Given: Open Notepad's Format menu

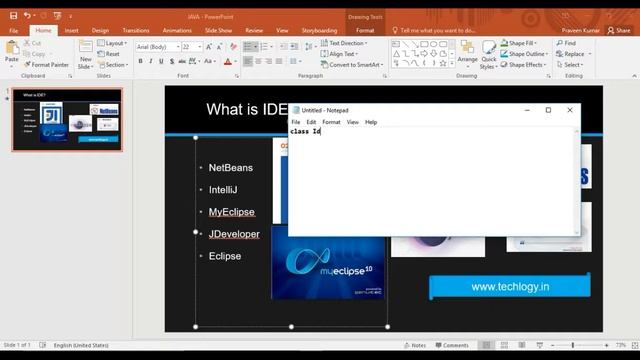Looking at the screenshot, I should point(331,122).
